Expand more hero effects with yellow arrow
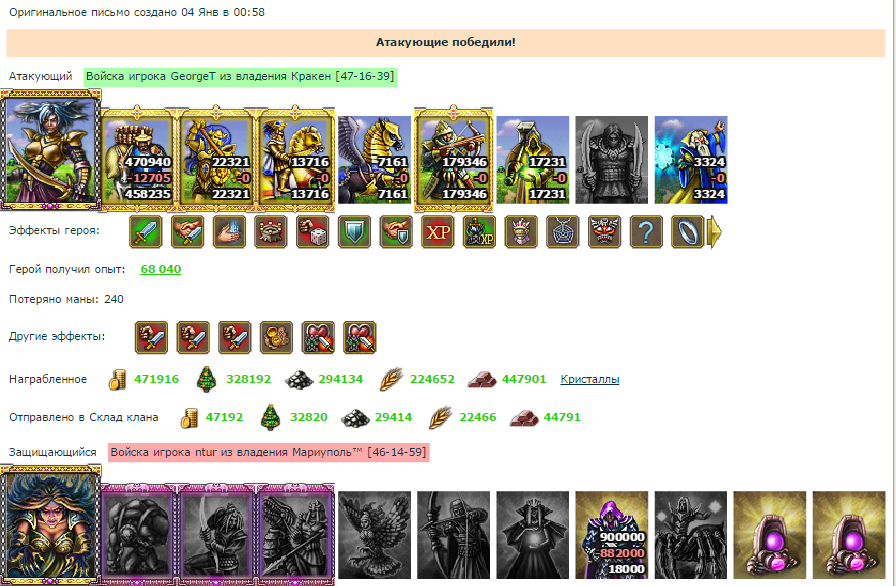The width and height of the screenshot is (896, 586). tap(714, 232)
